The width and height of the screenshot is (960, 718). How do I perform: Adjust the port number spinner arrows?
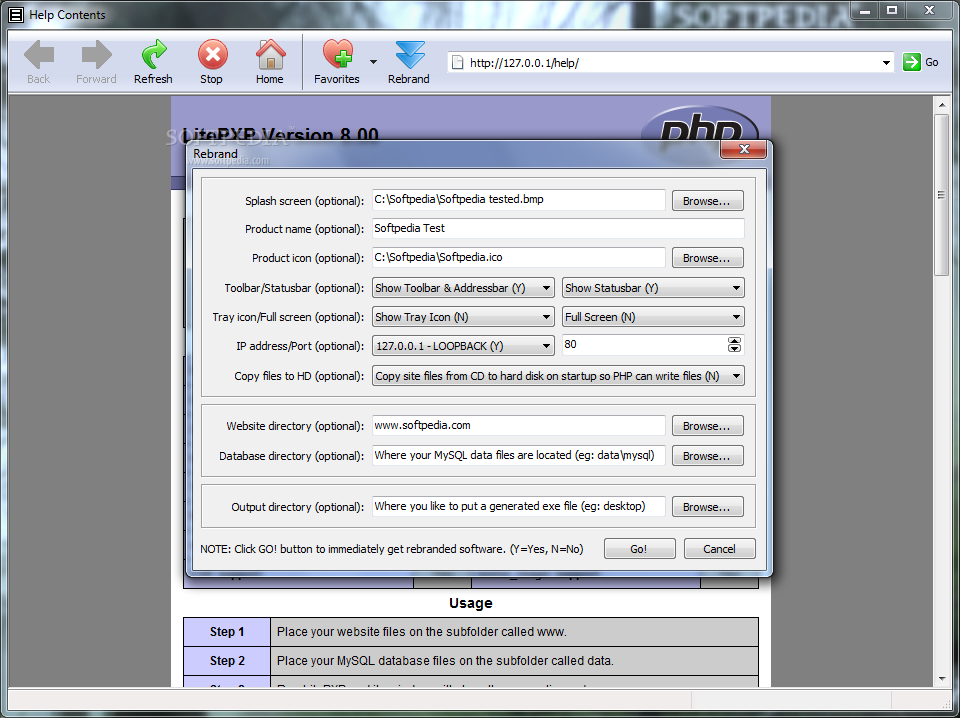734,345
